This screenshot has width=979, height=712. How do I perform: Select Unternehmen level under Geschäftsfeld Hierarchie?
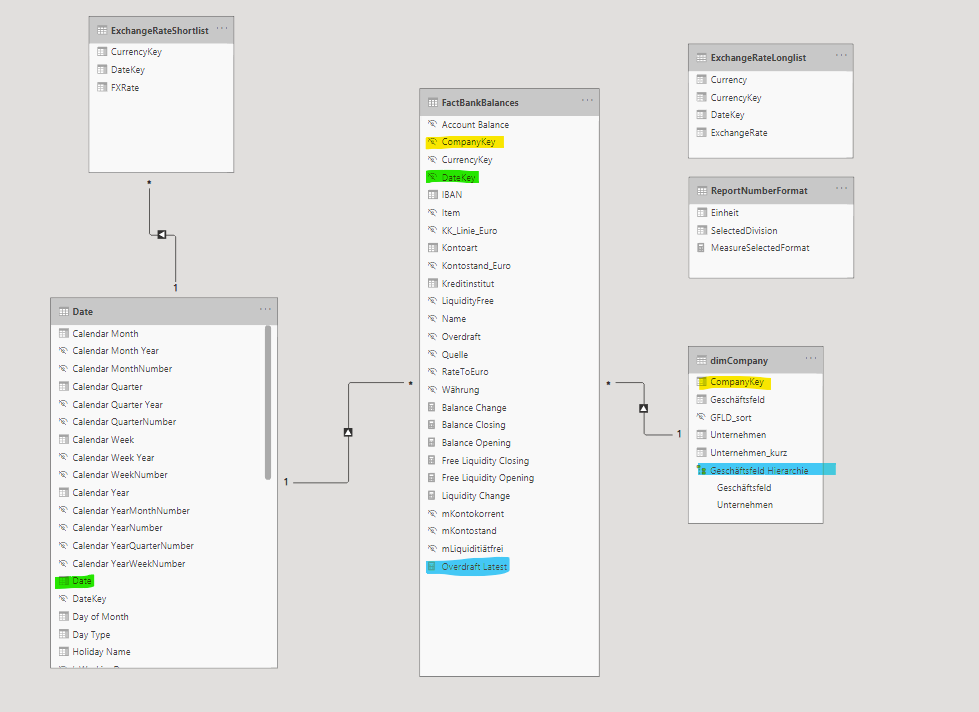click(x=745, y=505)
